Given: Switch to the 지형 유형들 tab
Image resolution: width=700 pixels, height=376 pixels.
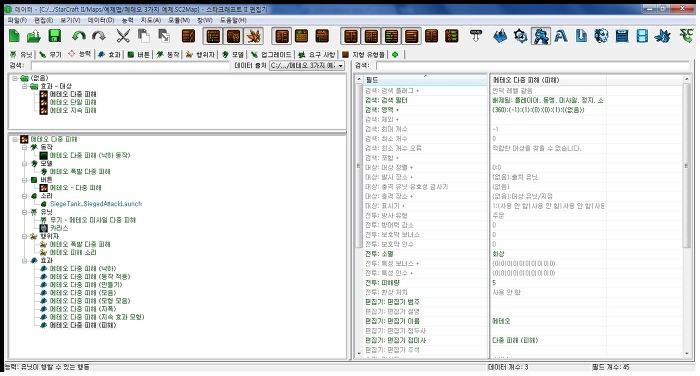Looking at the screenshot, I should [x=363, y=54].
